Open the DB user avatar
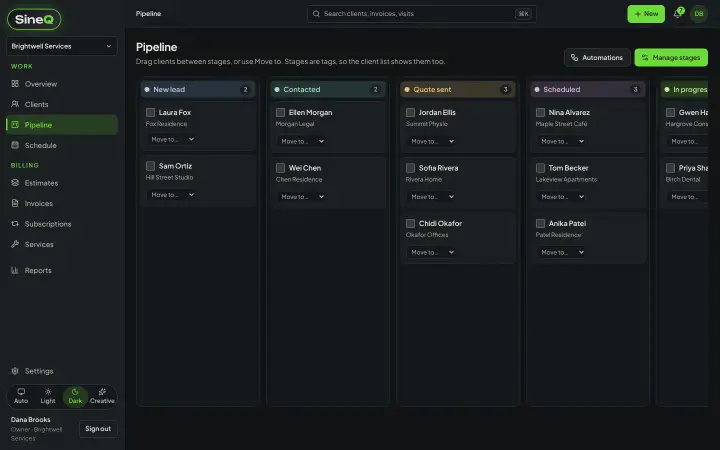Screen dimensions: 720x450 click(699, 14)
